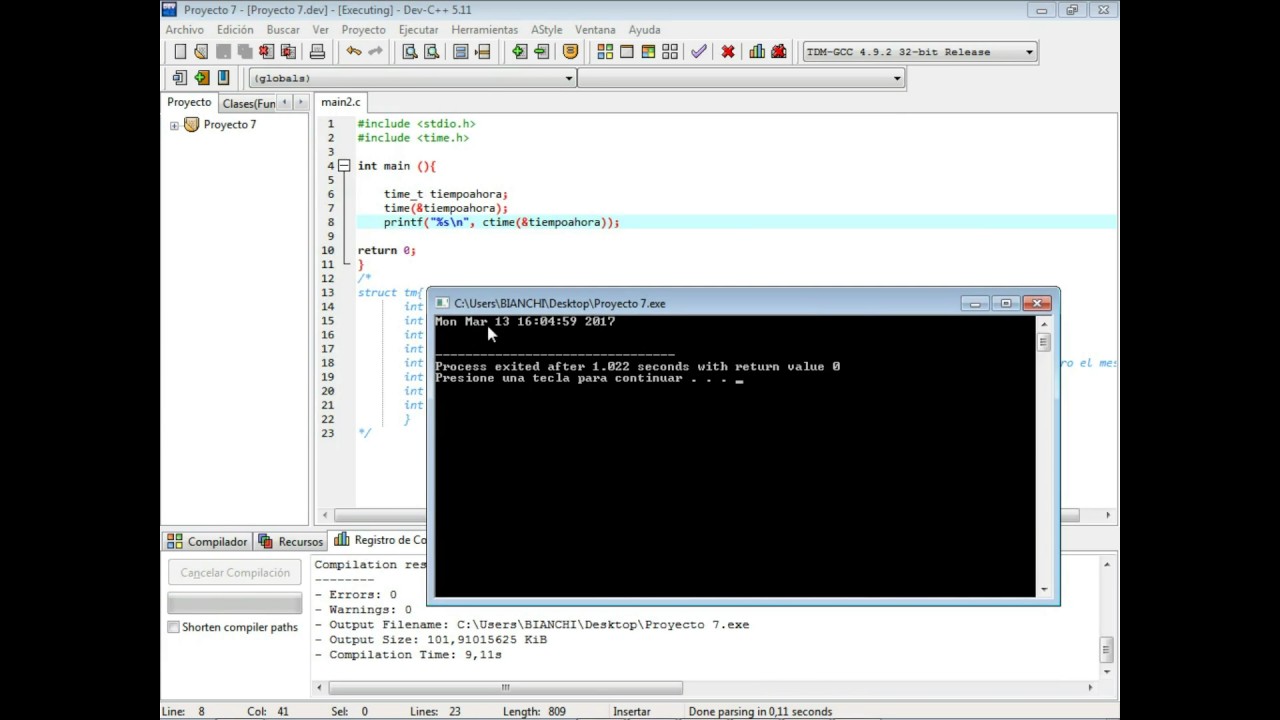Click the Find magnifier icon
Screen dimensions: 1280x720
(x=410, y=52)
